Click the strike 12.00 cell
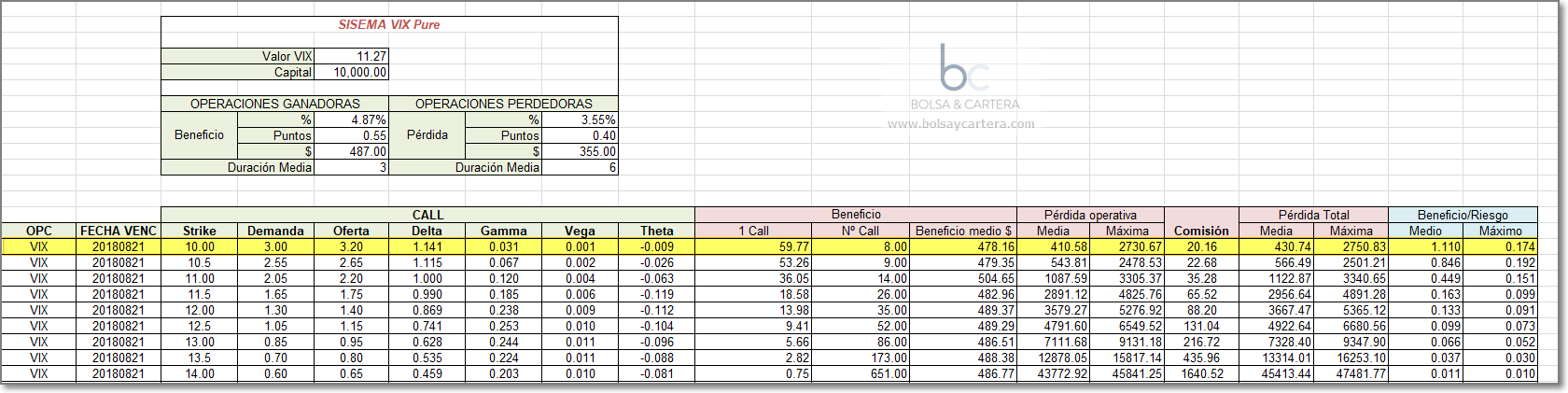The image size is (1568, 393). [200, 310]
